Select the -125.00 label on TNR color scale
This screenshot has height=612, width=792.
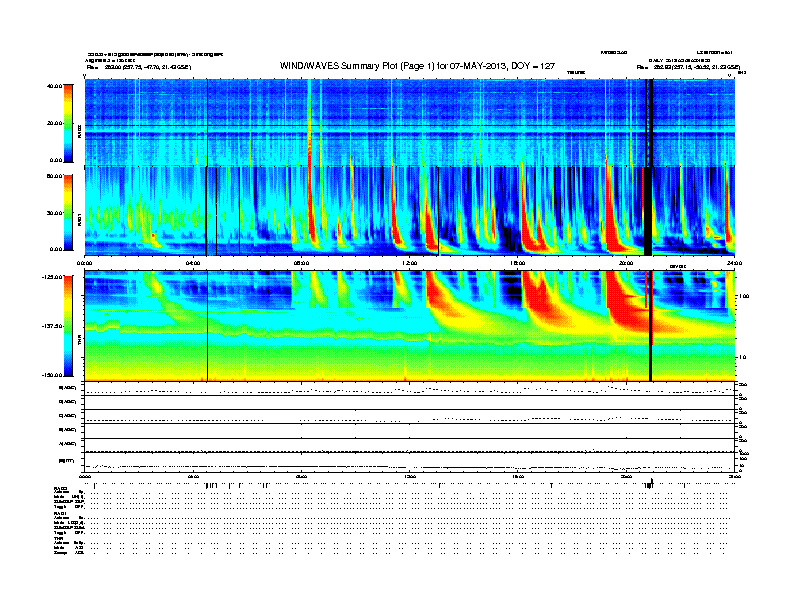tap(52, 277)
